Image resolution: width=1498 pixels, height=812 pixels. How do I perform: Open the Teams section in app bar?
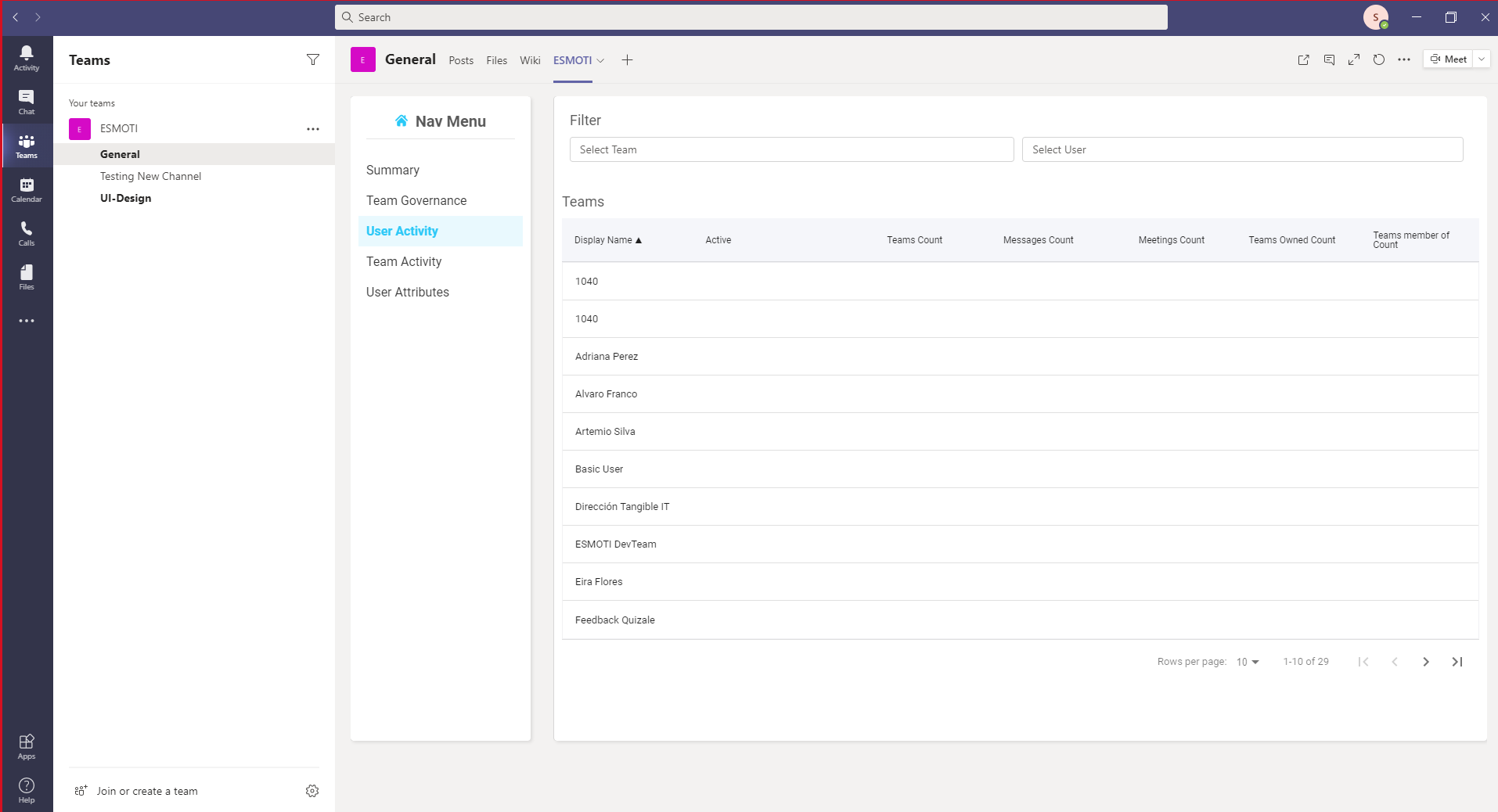pyautogui.click(x=27, y=146)
